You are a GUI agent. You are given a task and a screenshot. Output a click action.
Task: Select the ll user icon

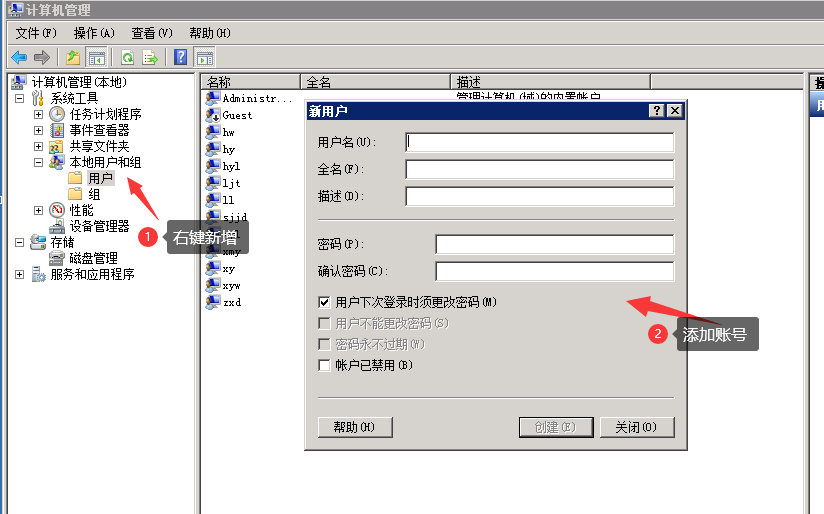click(213, 200)
